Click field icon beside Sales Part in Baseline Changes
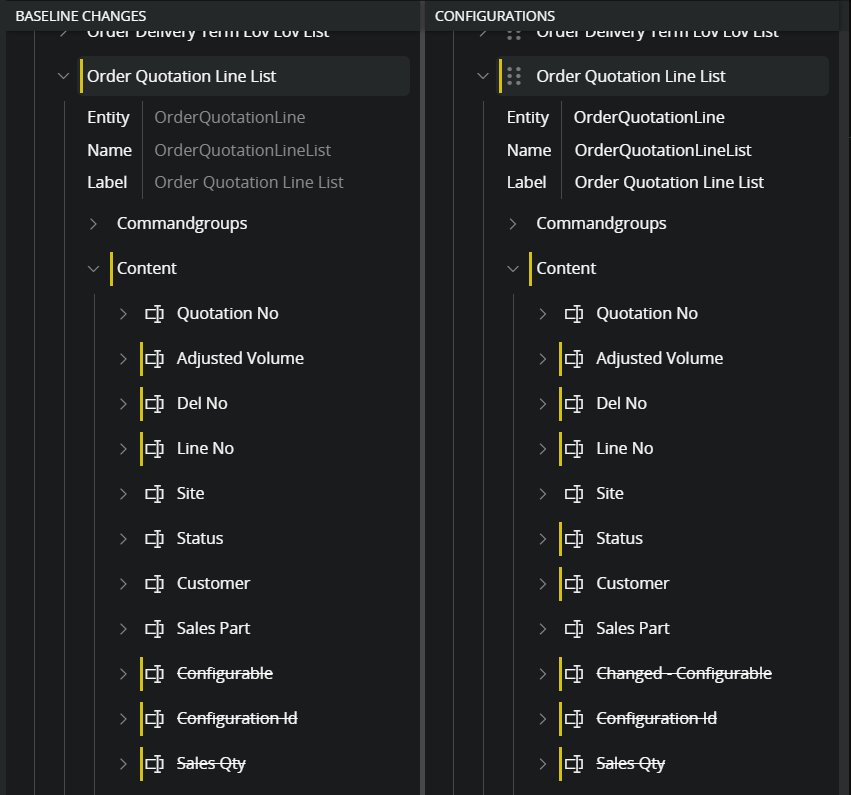The width and height of the screenshot is (851, 795). click(x=155, y=629)
